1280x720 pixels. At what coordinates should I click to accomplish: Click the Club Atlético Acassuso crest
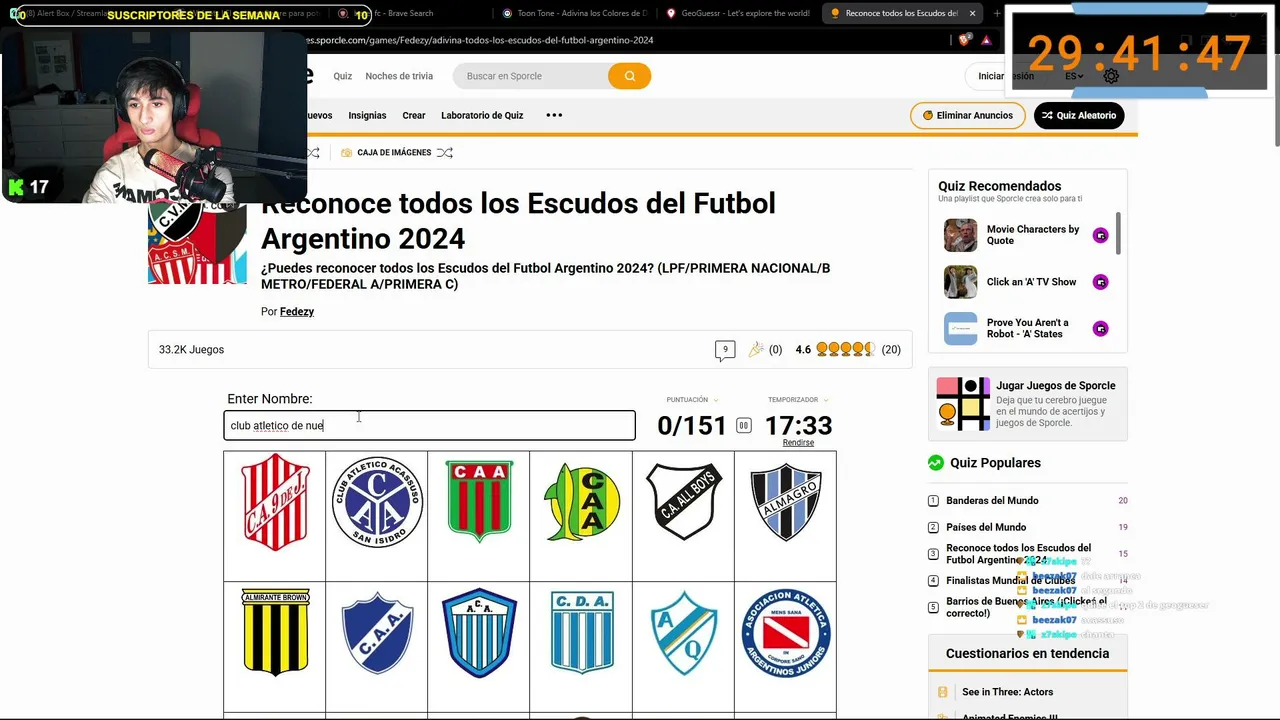tap(377, 502)
